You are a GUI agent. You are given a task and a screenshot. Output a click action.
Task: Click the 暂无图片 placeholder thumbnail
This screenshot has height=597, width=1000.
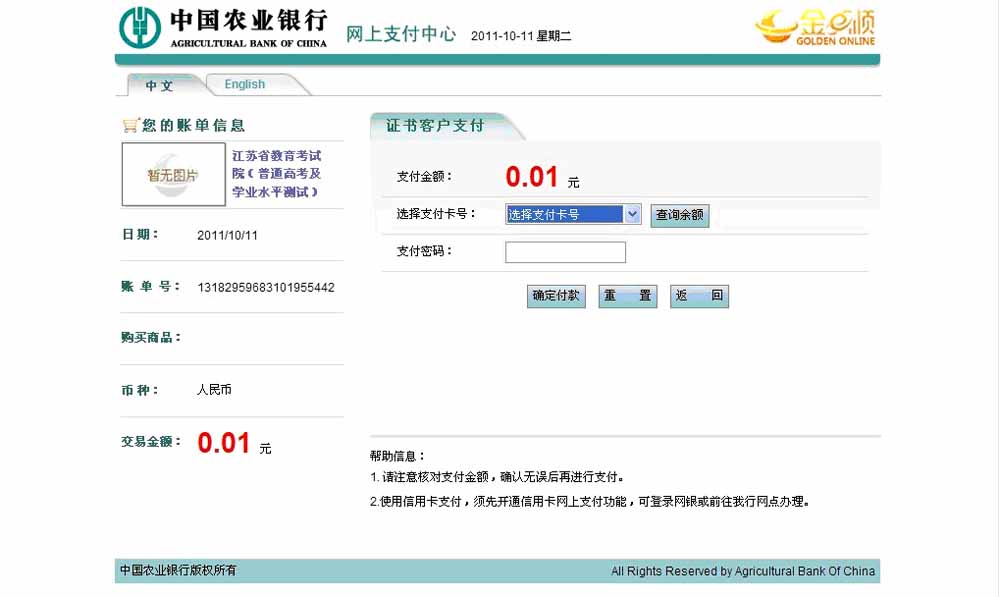coord(174,174)
